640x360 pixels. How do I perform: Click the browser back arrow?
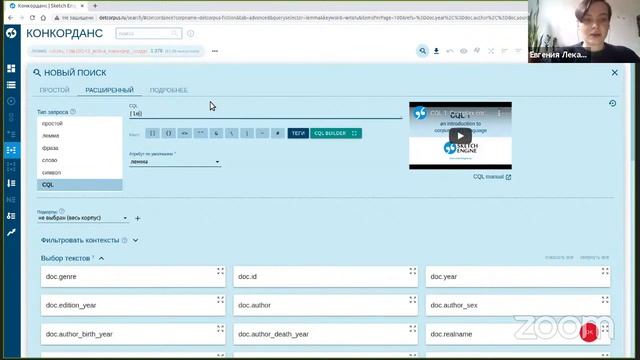[x=11, y=18]
